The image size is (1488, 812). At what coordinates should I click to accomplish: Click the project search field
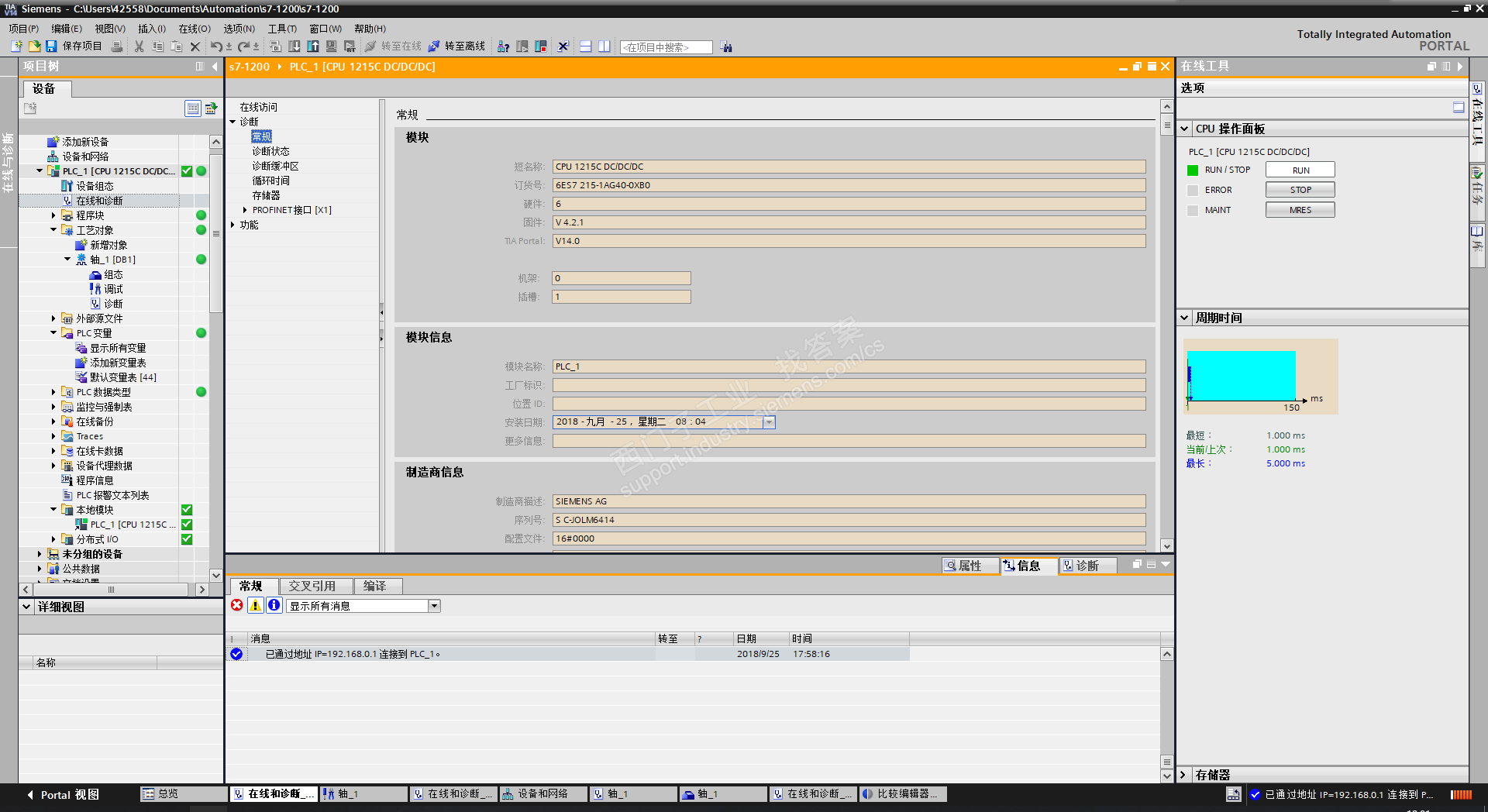[x=666, y=47]
